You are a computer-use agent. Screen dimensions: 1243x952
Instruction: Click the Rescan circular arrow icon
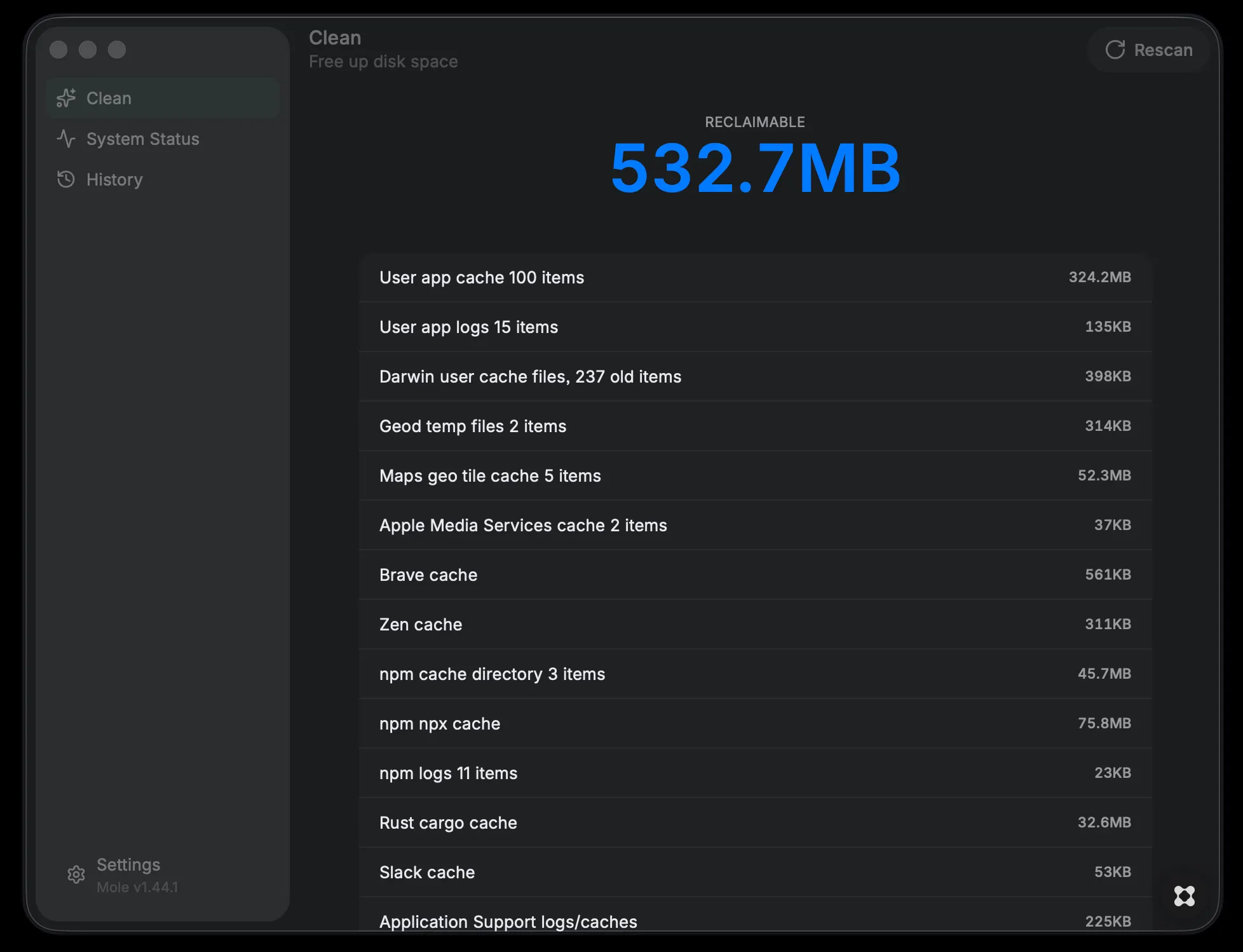point(1115,50)
